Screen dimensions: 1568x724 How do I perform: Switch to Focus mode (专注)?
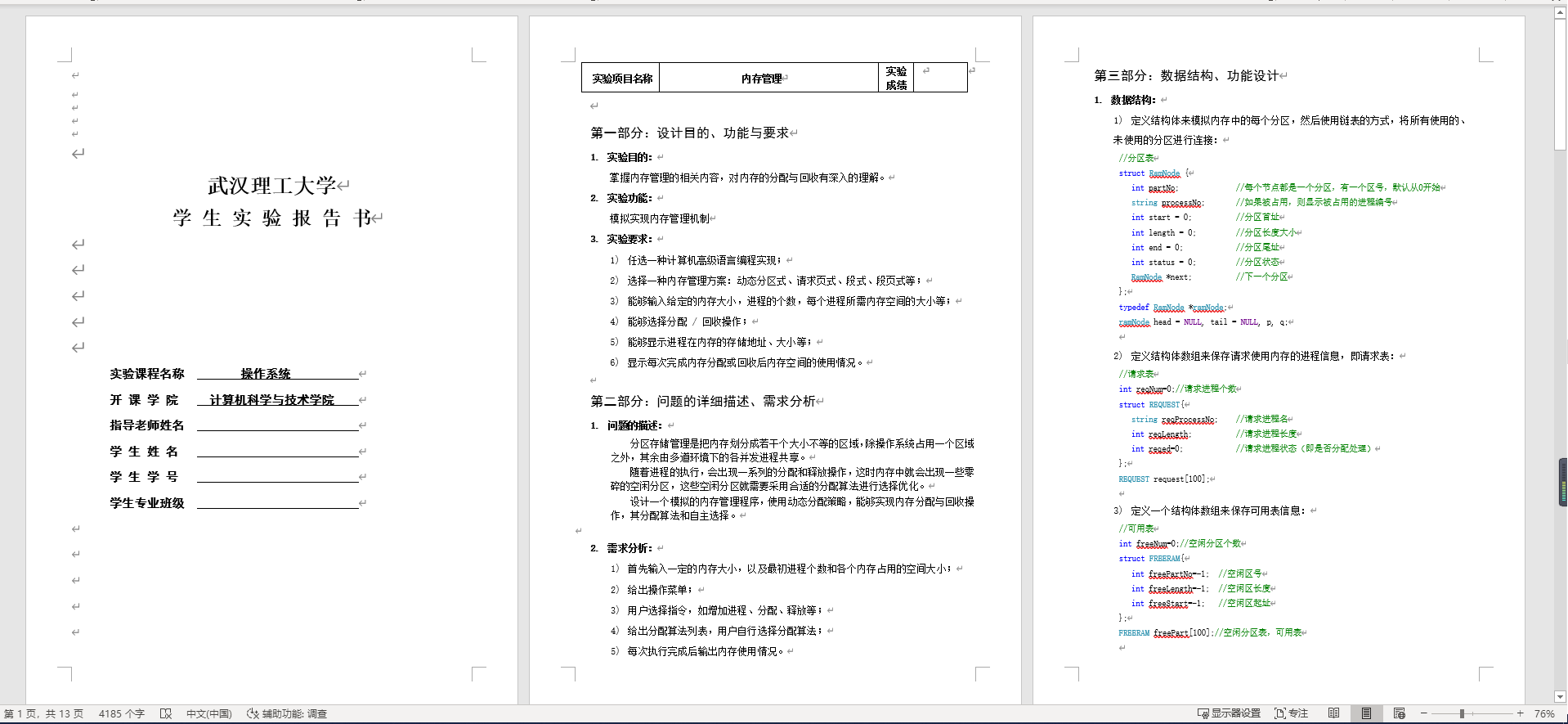pyautogui.click(x=1292, y=713)
